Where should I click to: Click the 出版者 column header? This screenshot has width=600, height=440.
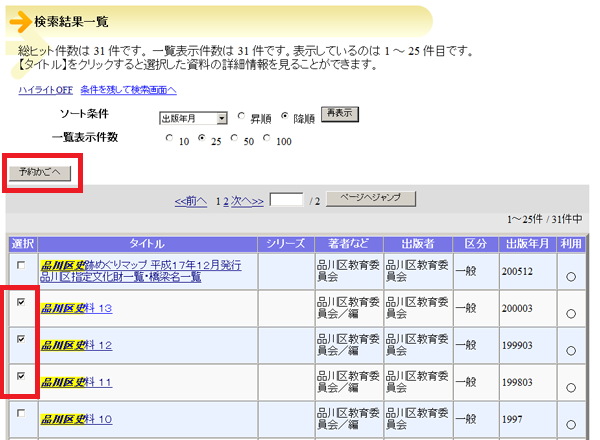point(418,244)
